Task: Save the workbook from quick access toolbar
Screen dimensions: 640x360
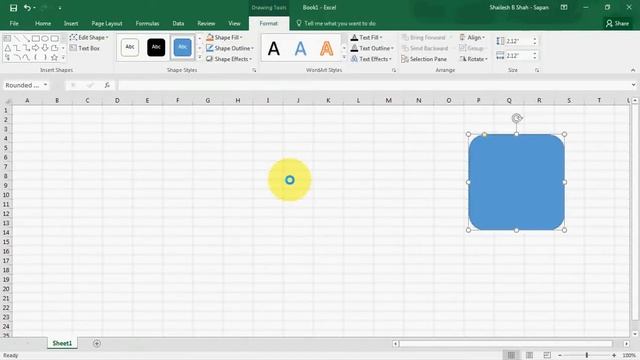Action: 13,8
